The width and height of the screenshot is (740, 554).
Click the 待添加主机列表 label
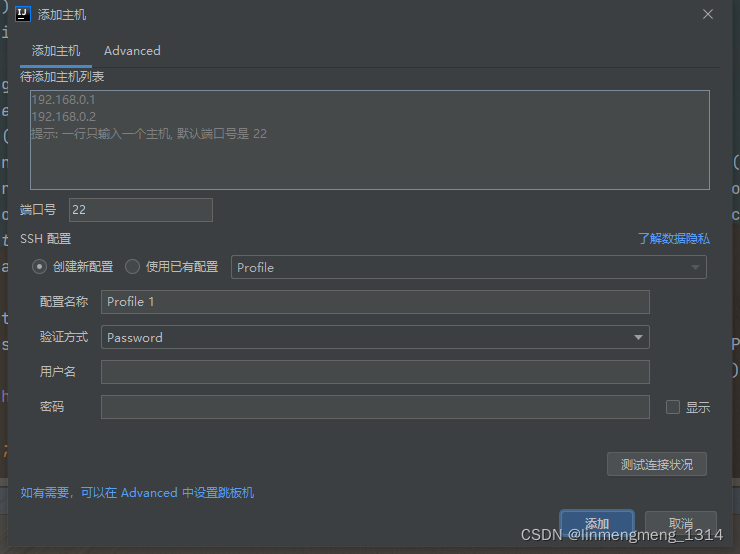62,76
